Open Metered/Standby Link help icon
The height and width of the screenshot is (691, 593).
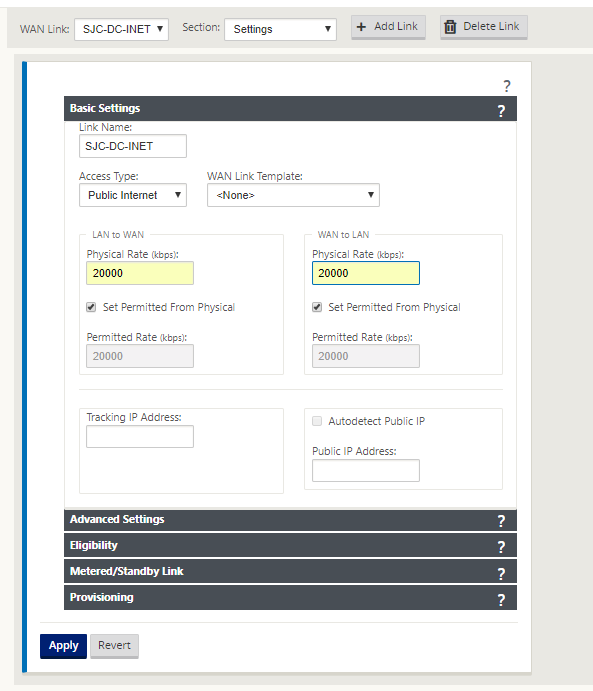coord(501,573)
